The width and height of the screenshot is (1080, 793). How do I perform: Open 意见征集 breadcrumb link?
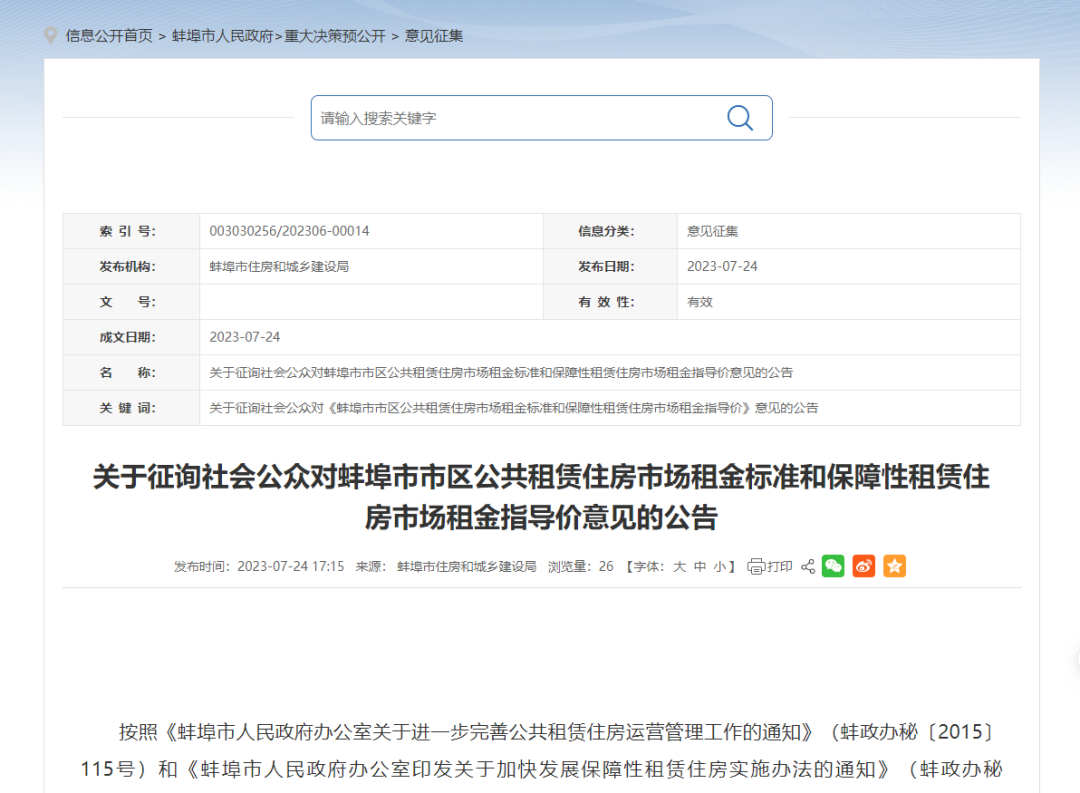click(x=434, y=36)
